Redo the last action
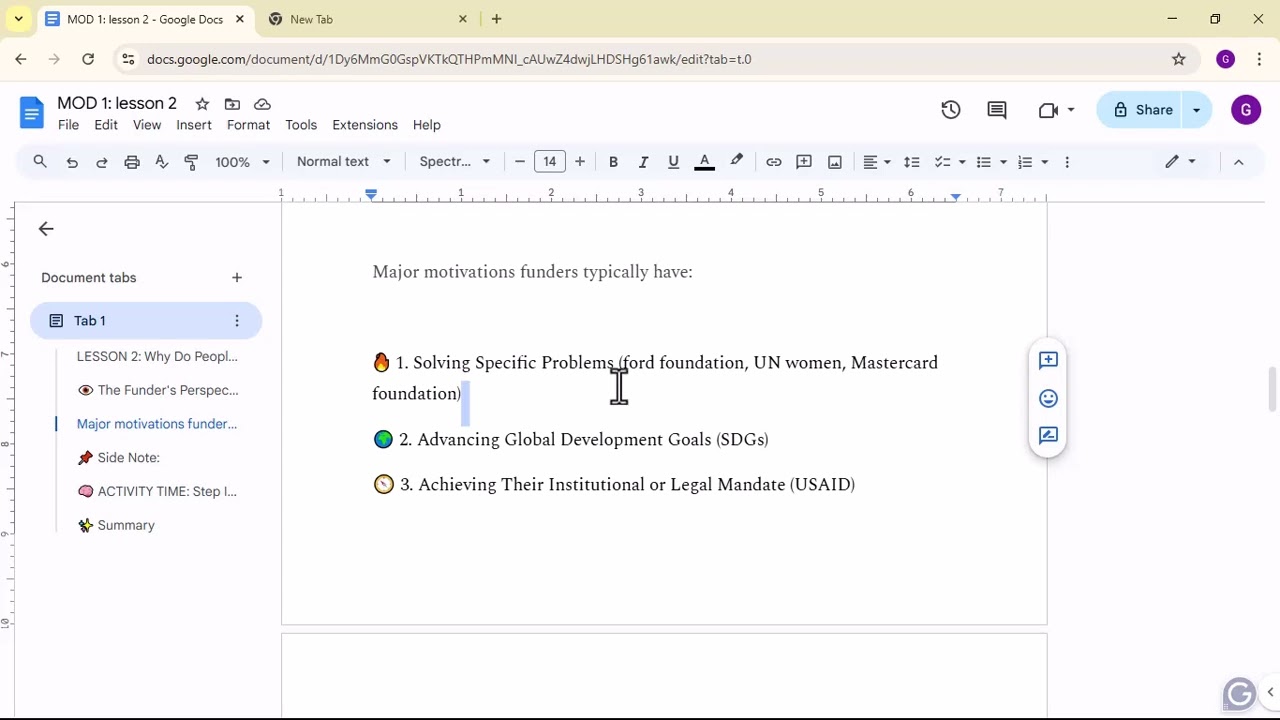Image resolution: width=1280 pixels, height=720 pixels. tap(102, 162)
